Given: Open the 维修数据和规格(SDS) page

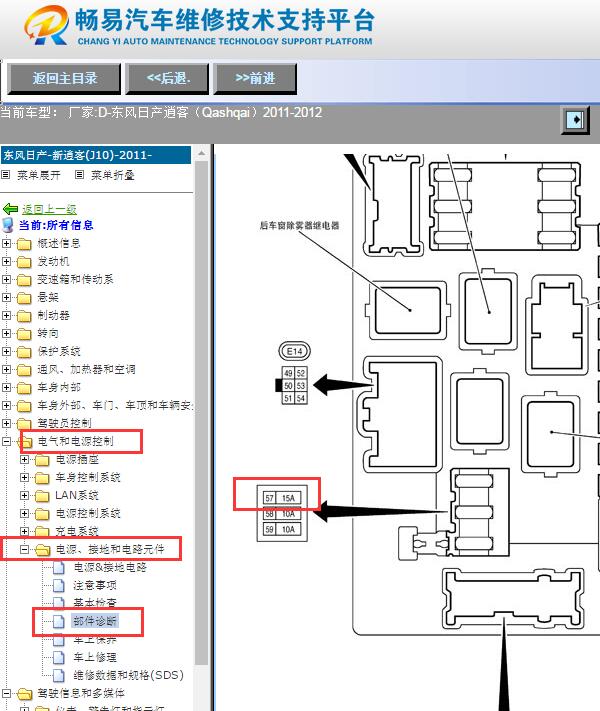Looking at the screenshot, I should tap(129, 675).
